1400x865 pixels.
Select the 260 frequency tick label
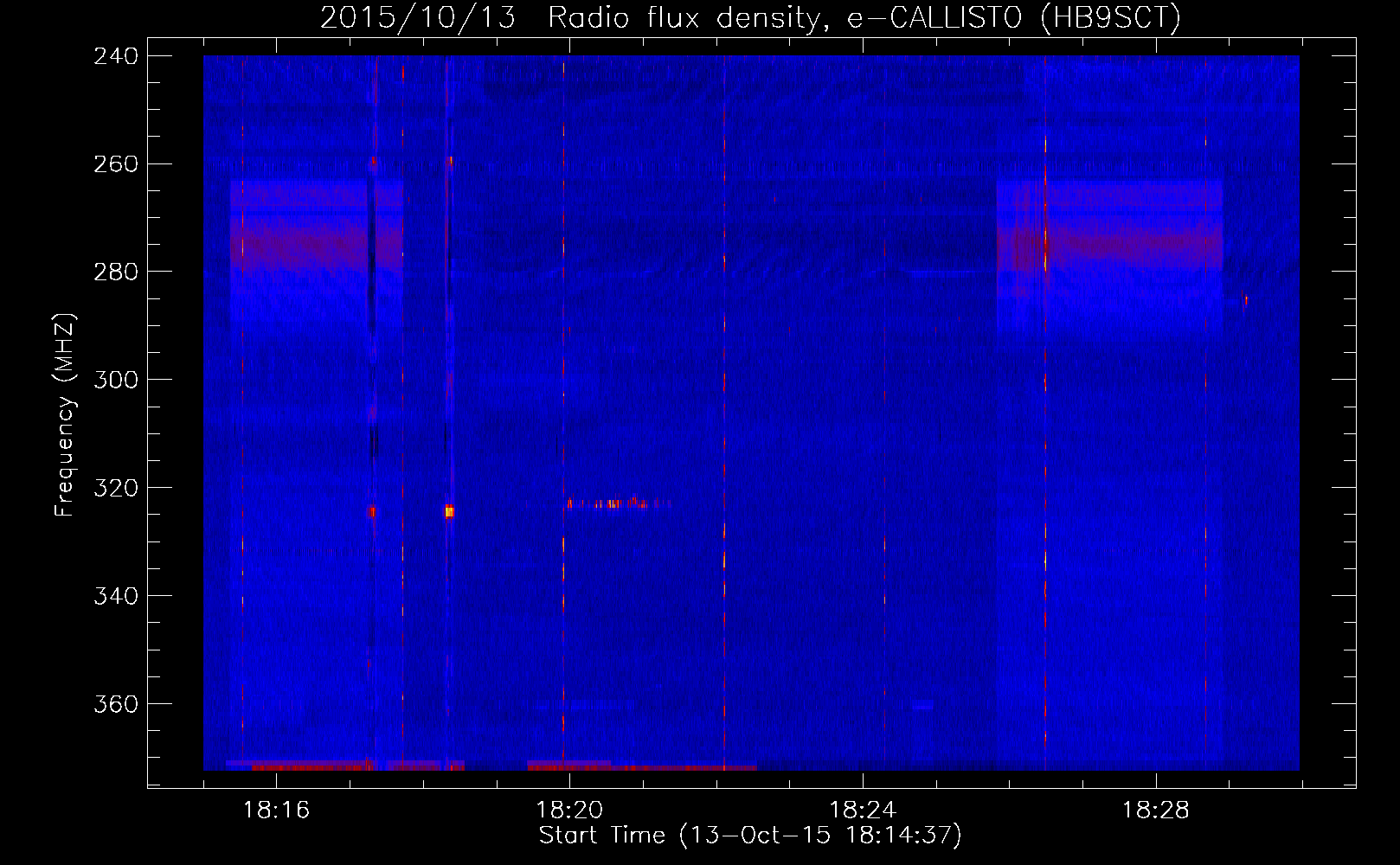coord(116,163)
